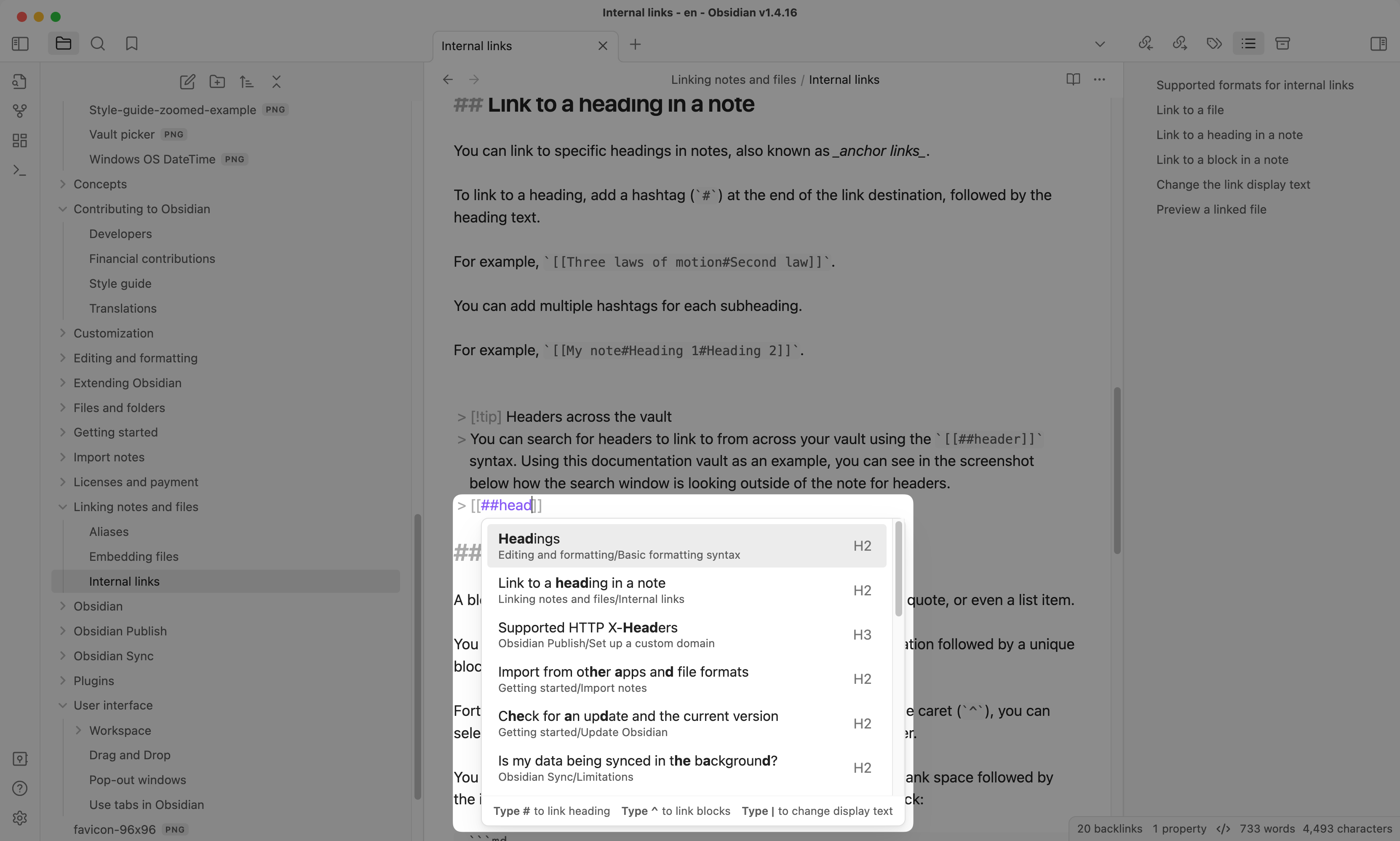
Task: Open the tab list dropdown
Action: pos(1100,44)
